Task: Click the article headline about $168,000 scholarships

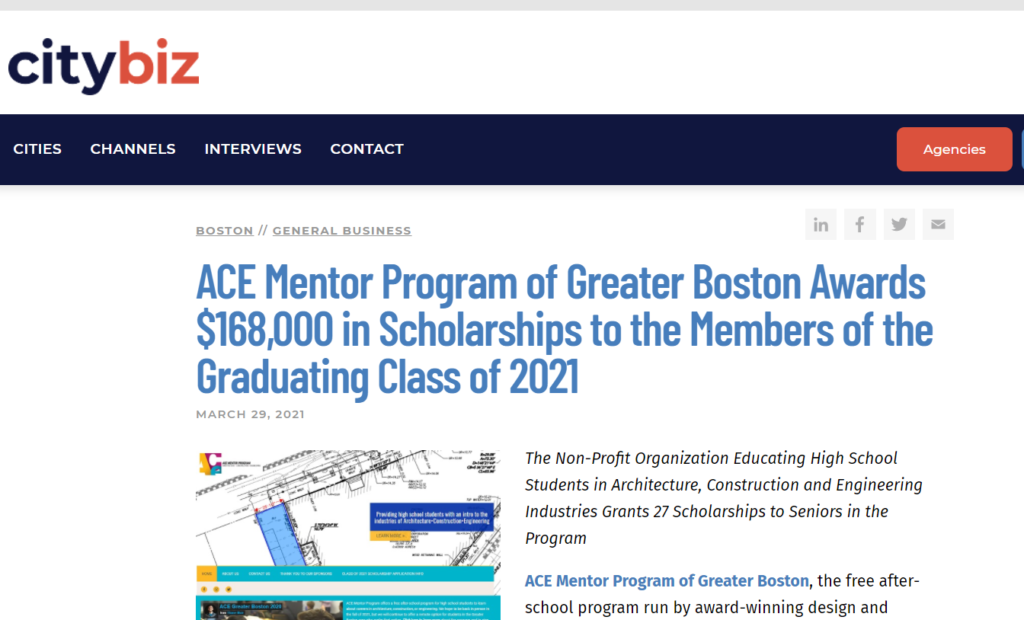Action: pyautogui.click(x=564, y=329)
